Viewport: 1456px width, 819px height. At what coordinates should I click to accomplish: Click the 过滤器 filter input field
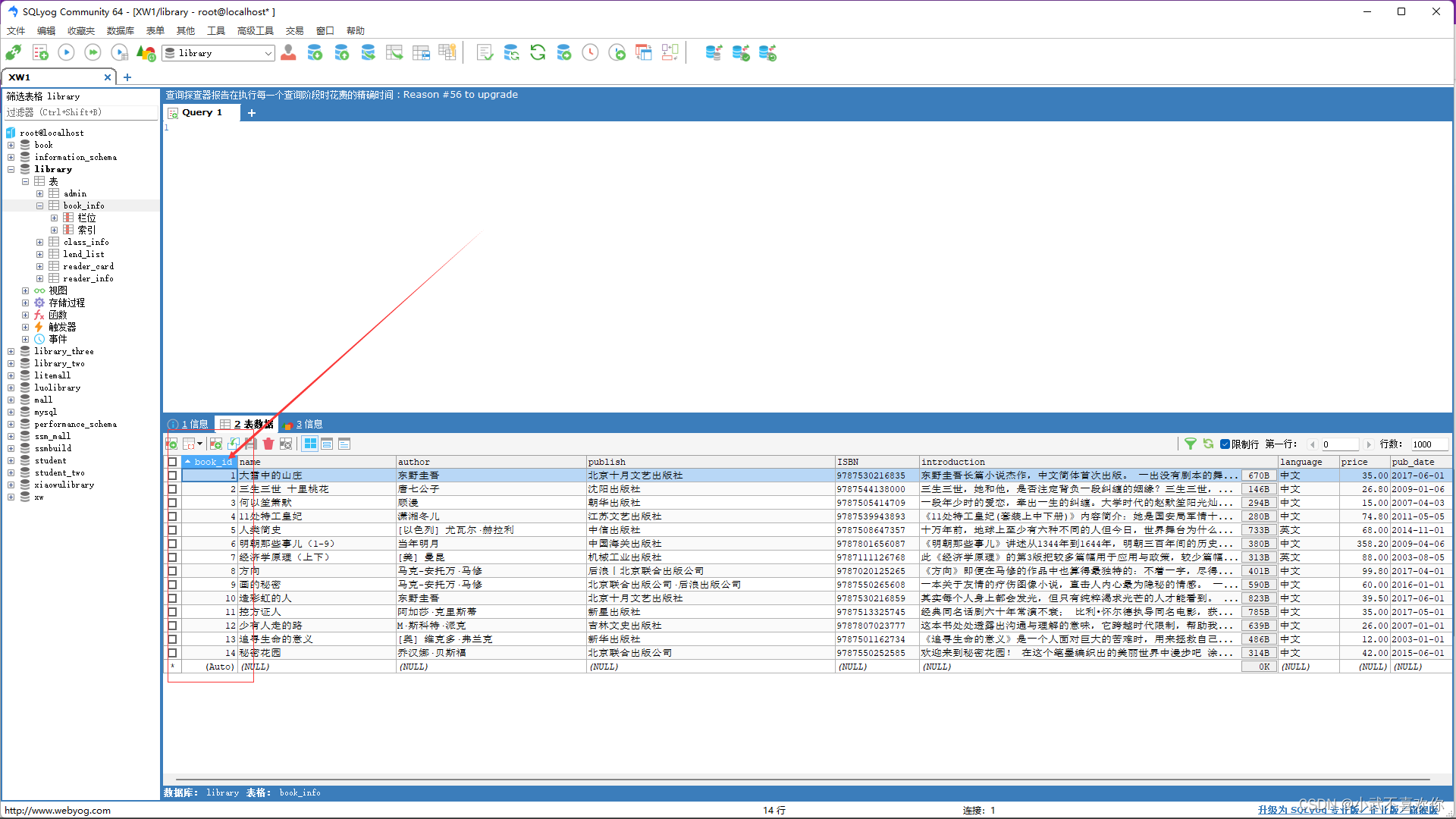(81, 112)
